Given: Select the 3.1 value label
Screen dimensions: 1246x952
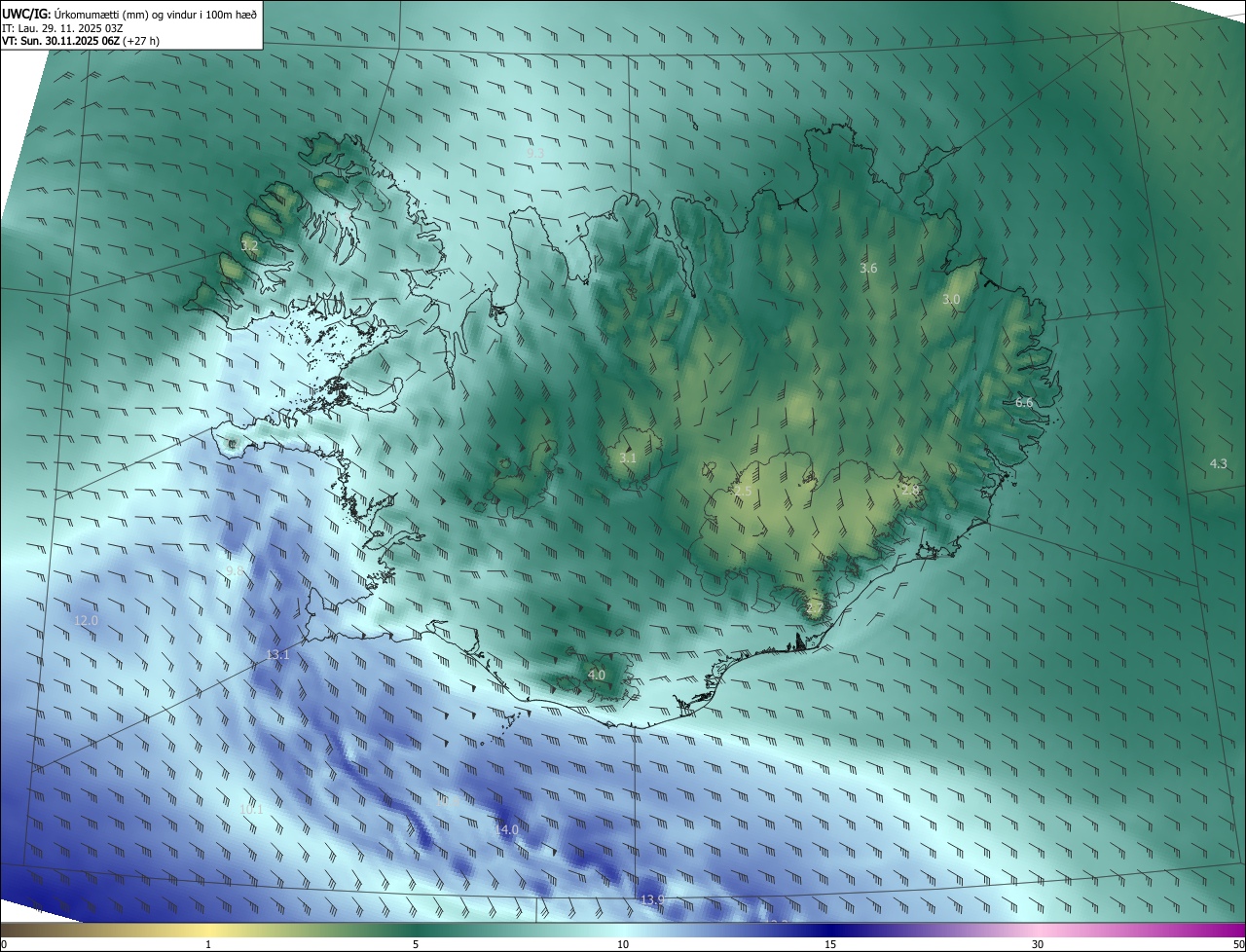Looking at the screenshot, I should coord(628,458).
